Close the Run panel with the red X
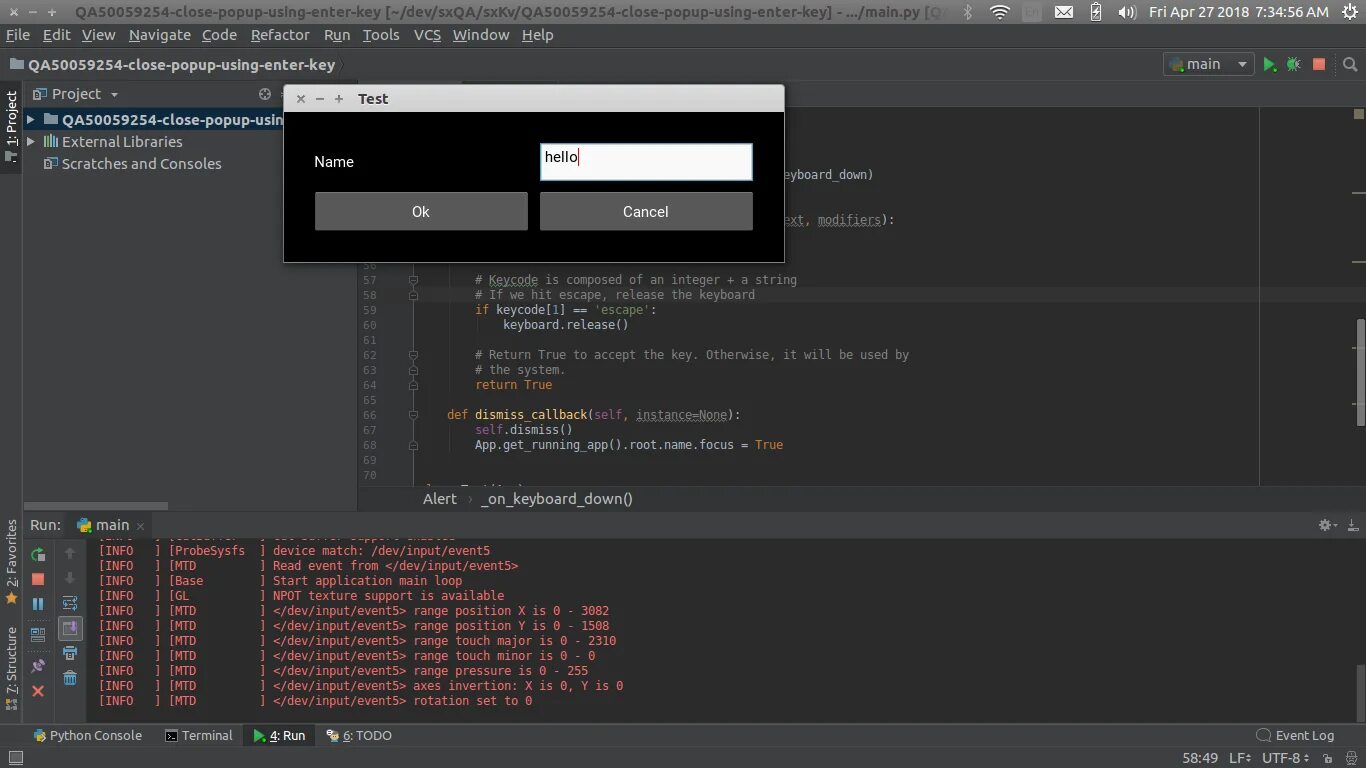The height and width of the screenshot is (768, 1366). point(38,691)
